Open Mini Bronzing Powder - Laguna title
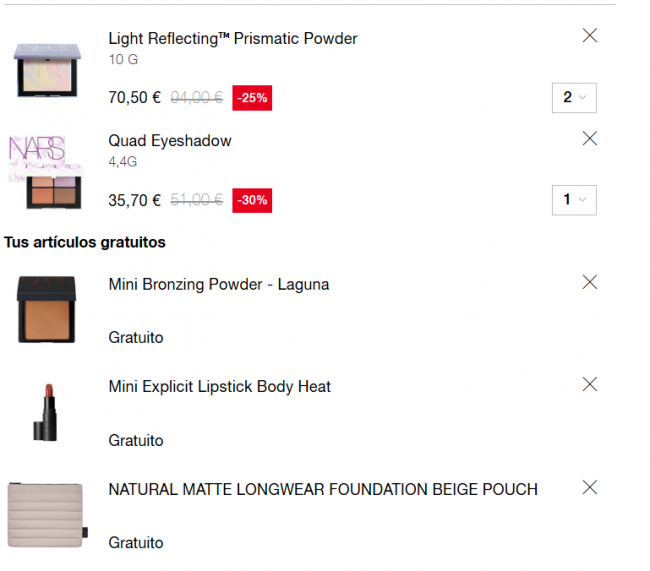The height and width of the screenshot is (571, 650). [x=218, y=284]
